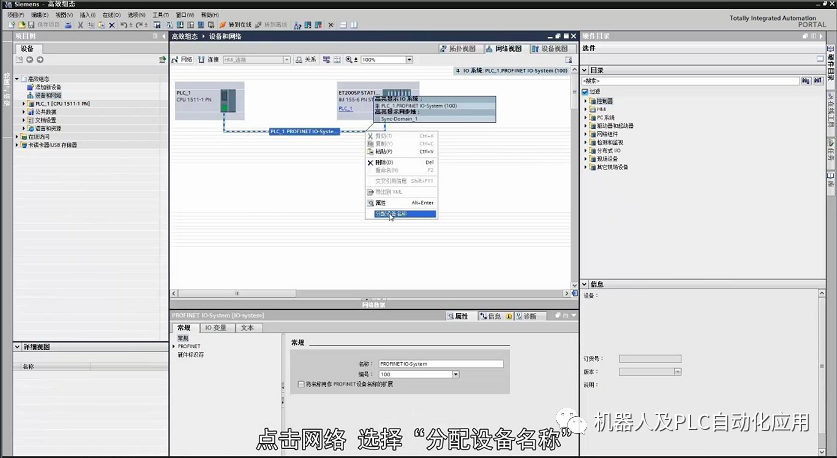The height and width of the screenshot is (458, 837).
Task: Open the zoom level 100% dropdown
Action: pyautogui.click(x=409, y=60)
